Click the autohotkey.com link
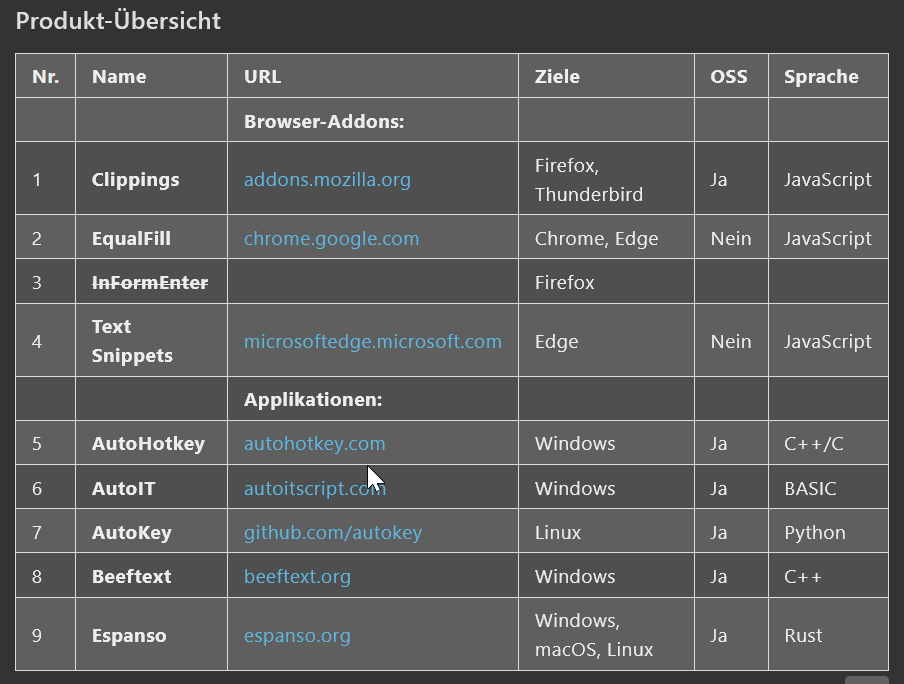This screenshot has width=904, height=684. pos(314,444)
